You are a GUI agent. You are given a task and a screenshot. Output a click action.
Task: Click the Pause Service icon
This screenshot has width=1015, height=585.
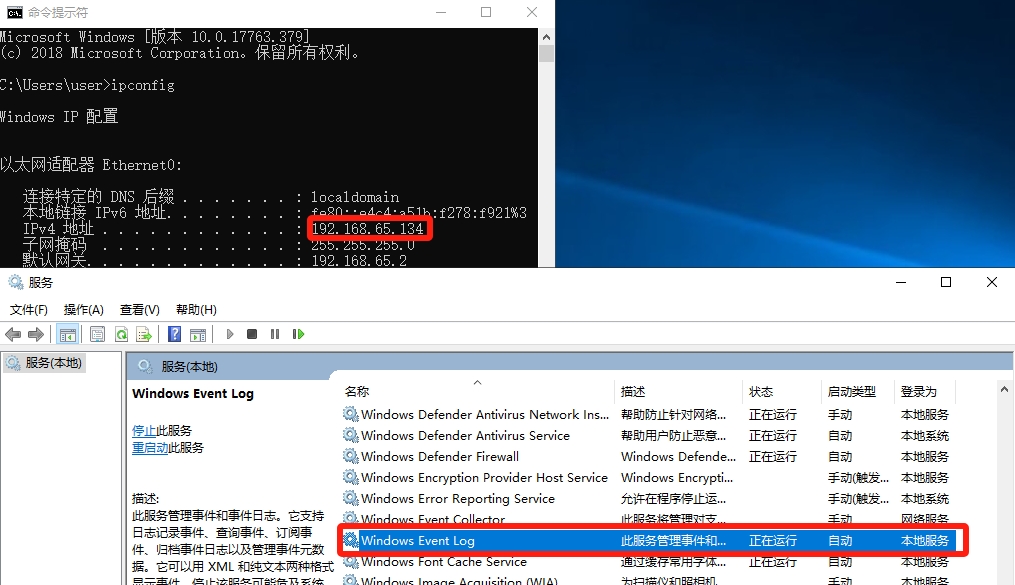(x=277, y=333)
